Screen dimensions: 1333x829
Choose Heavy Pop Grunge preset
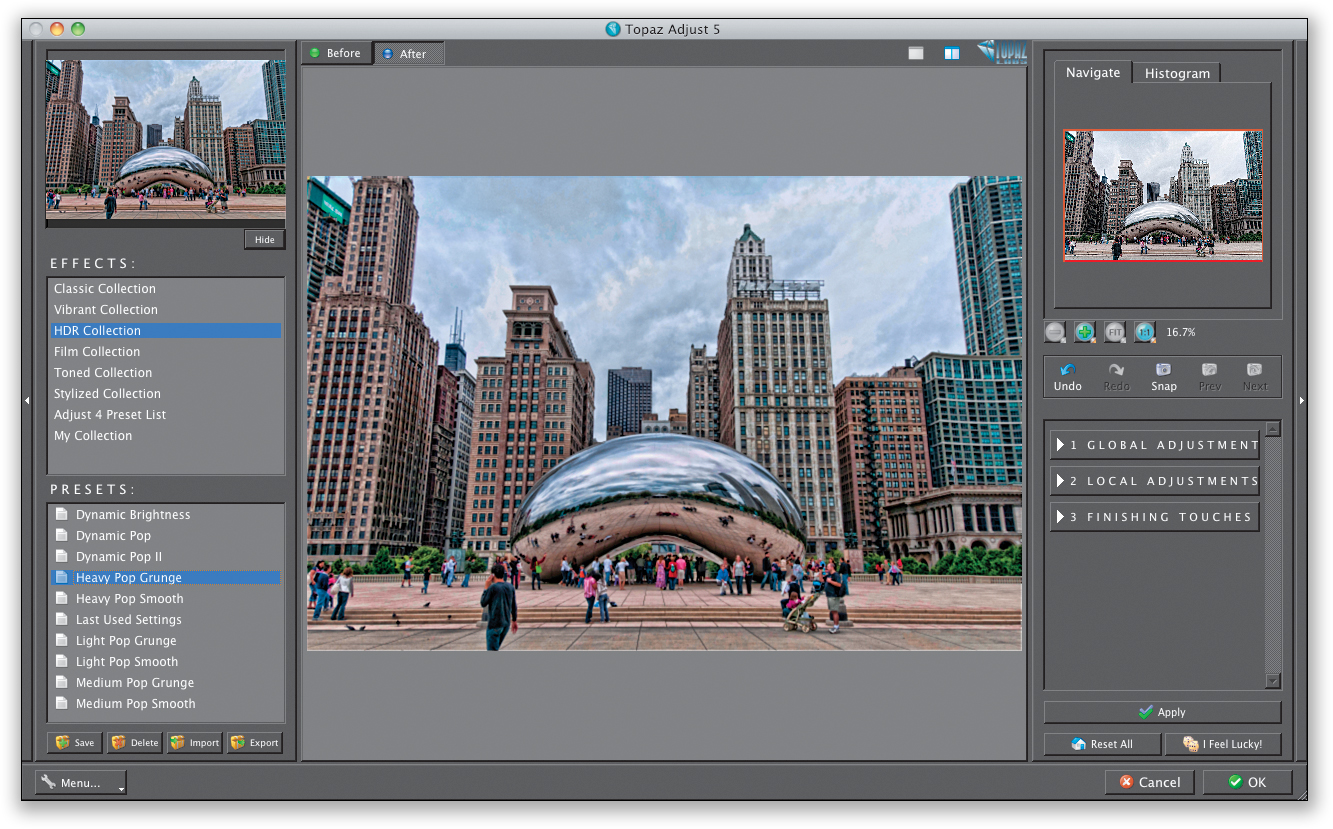[166, 578]
